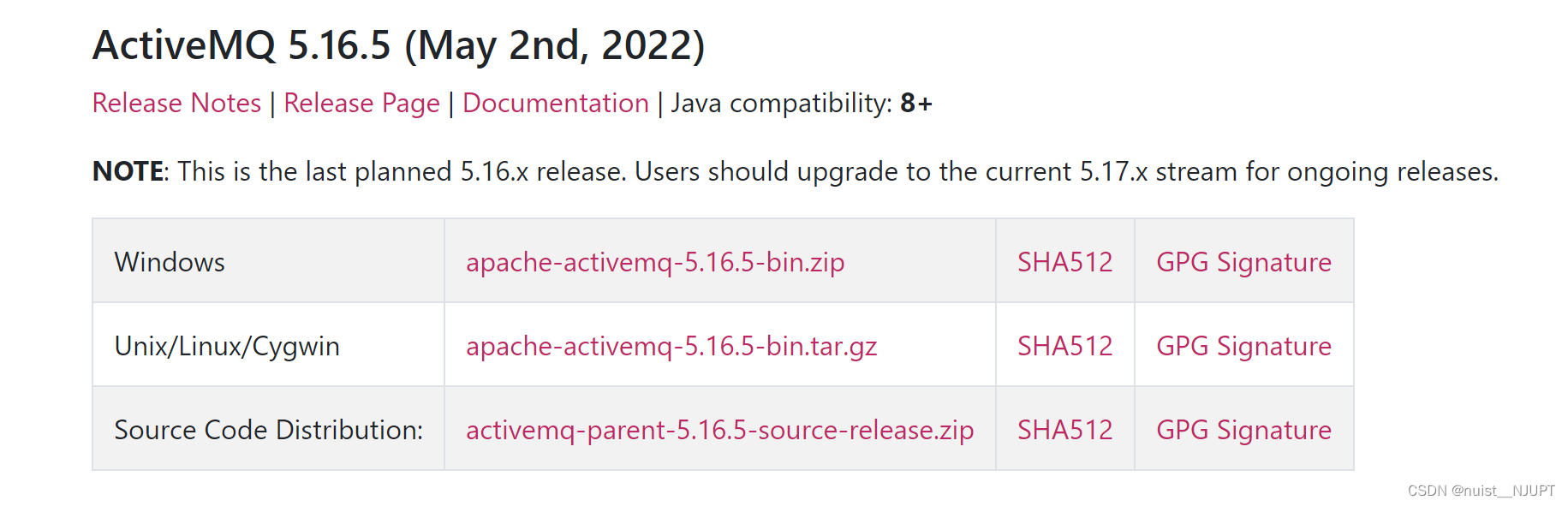Open SHA512 checksum in the Windows row
Viewport: 1568px width, 506px height.
tap(1064, 262)
